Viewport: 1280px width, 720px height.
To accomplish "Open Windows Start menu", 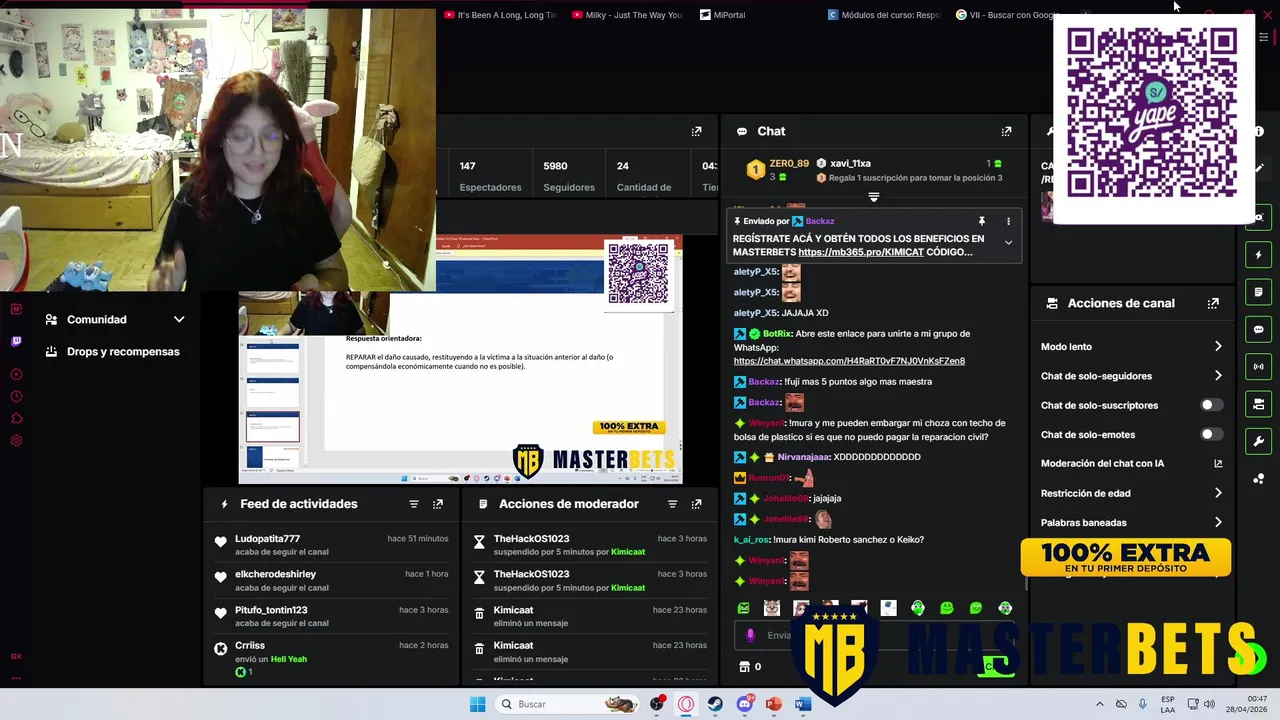I will click(x=478, y=704).
